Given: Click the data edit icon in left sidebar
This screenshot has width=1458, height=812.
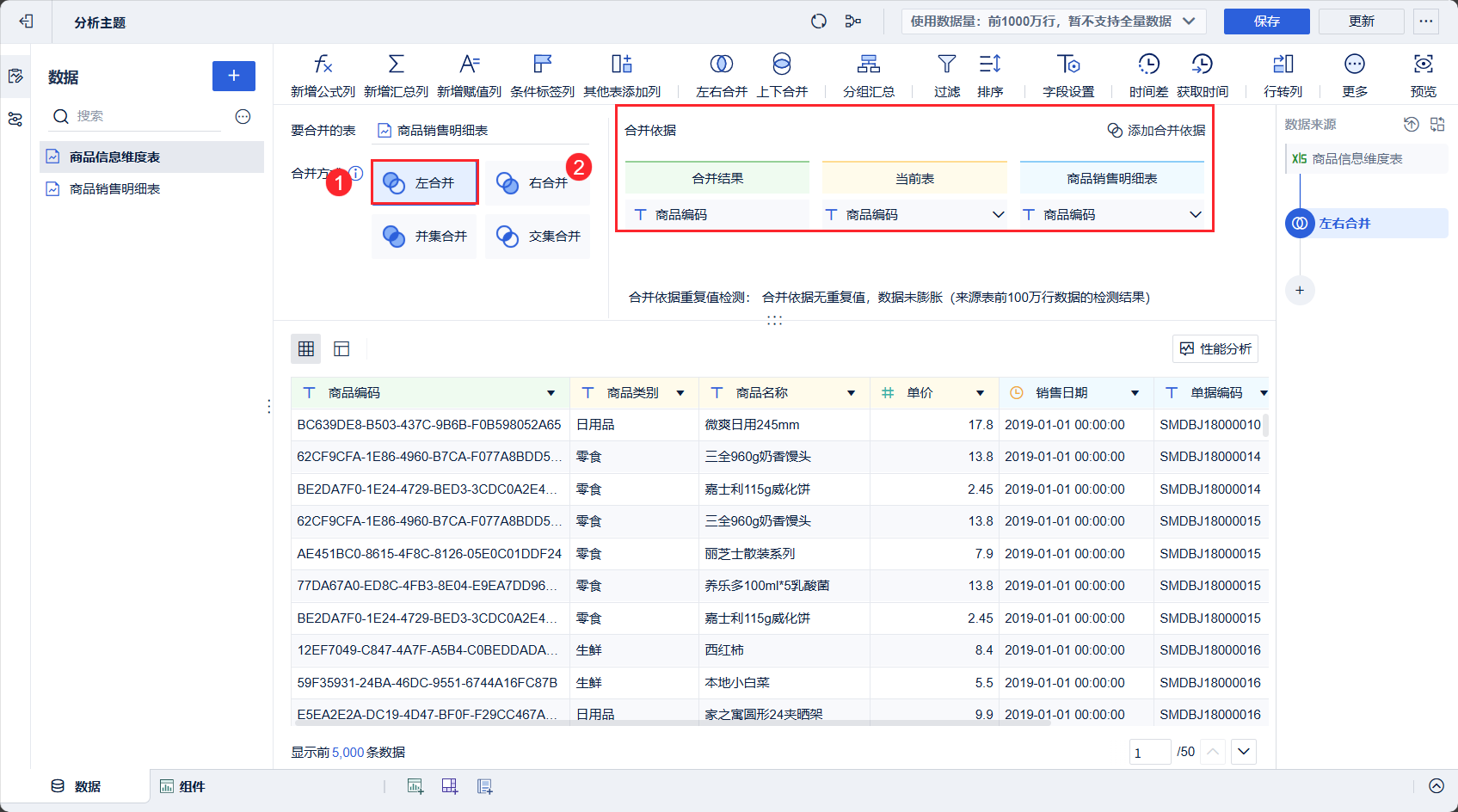Looking at the screenshot, I should pos(15,77).
